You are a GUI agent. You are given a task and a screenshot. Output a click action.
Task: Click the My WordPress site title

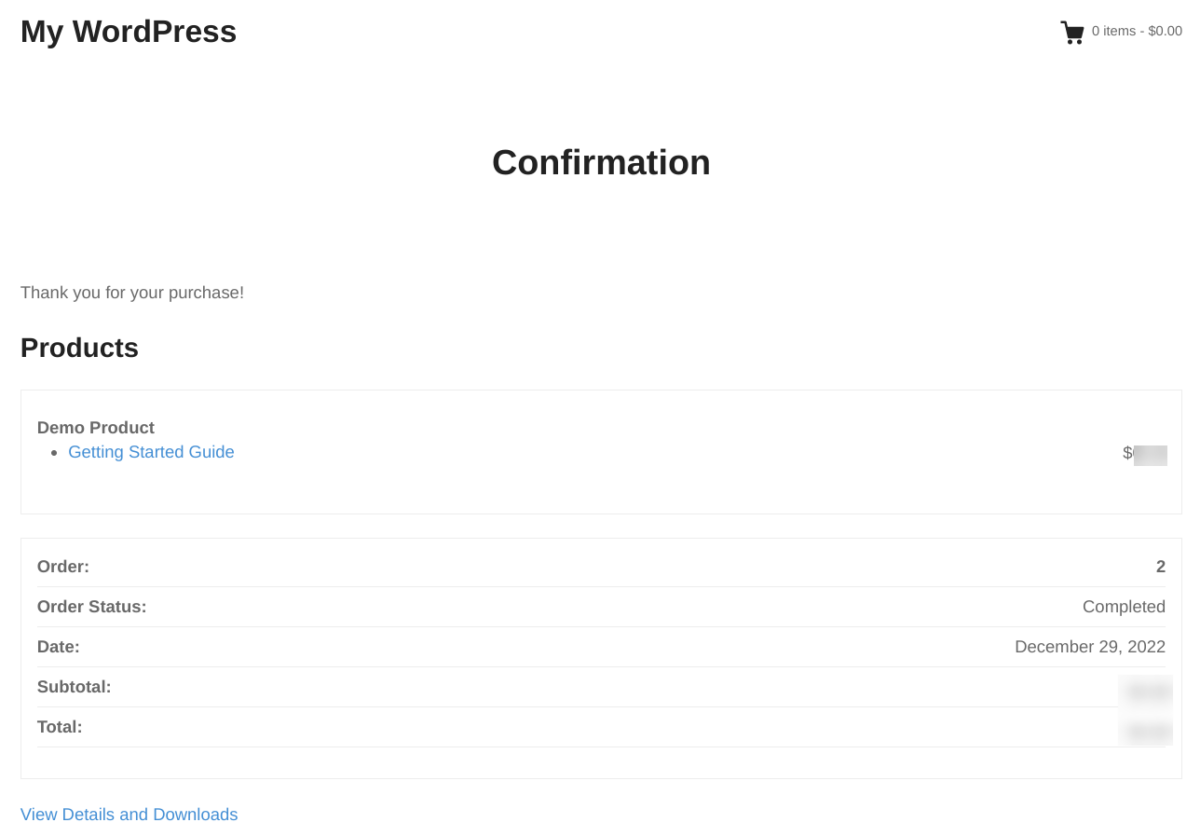[x=128, y=31]
